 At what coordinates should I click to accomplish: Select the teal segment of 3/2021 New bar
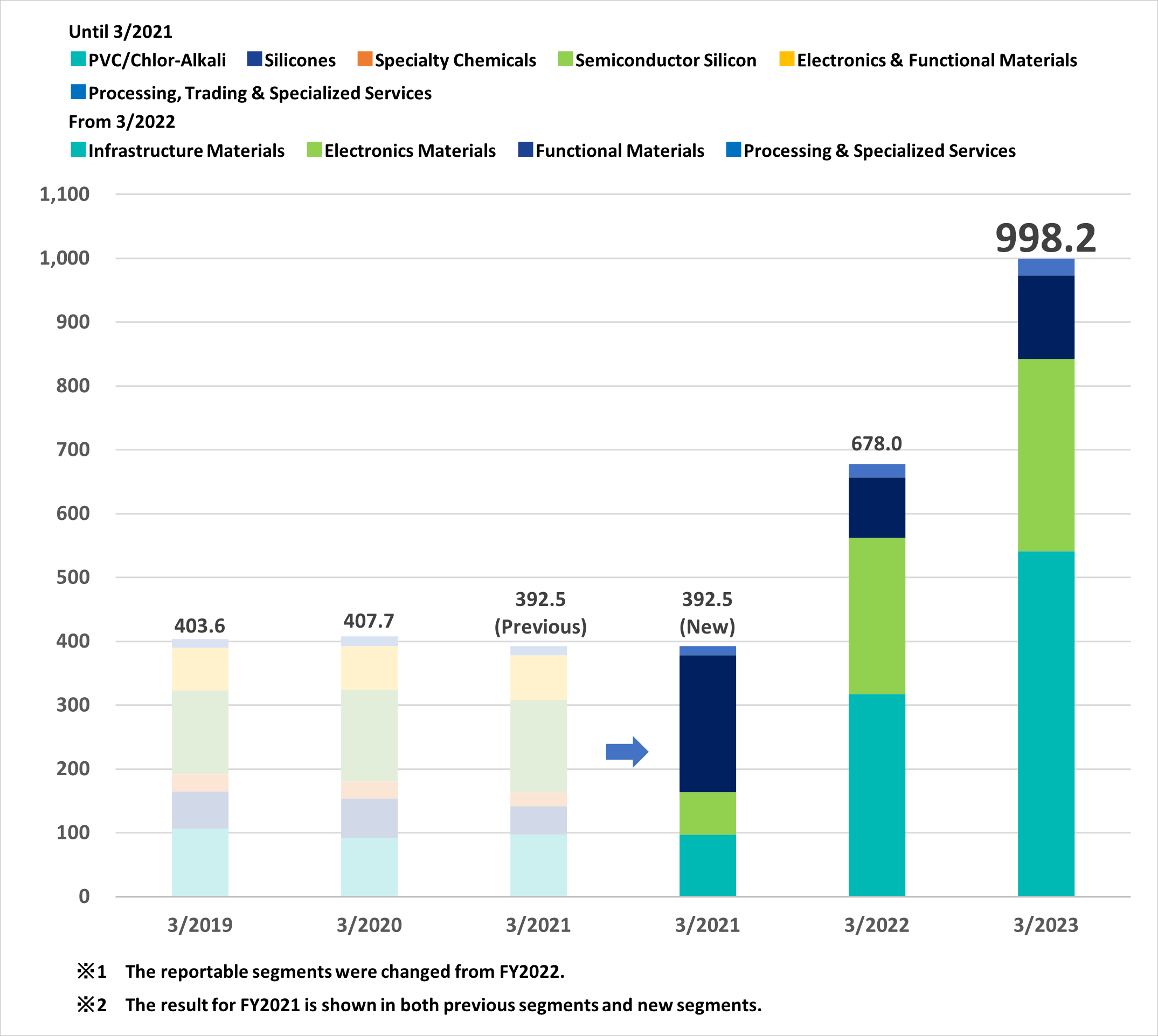point(708,866)
